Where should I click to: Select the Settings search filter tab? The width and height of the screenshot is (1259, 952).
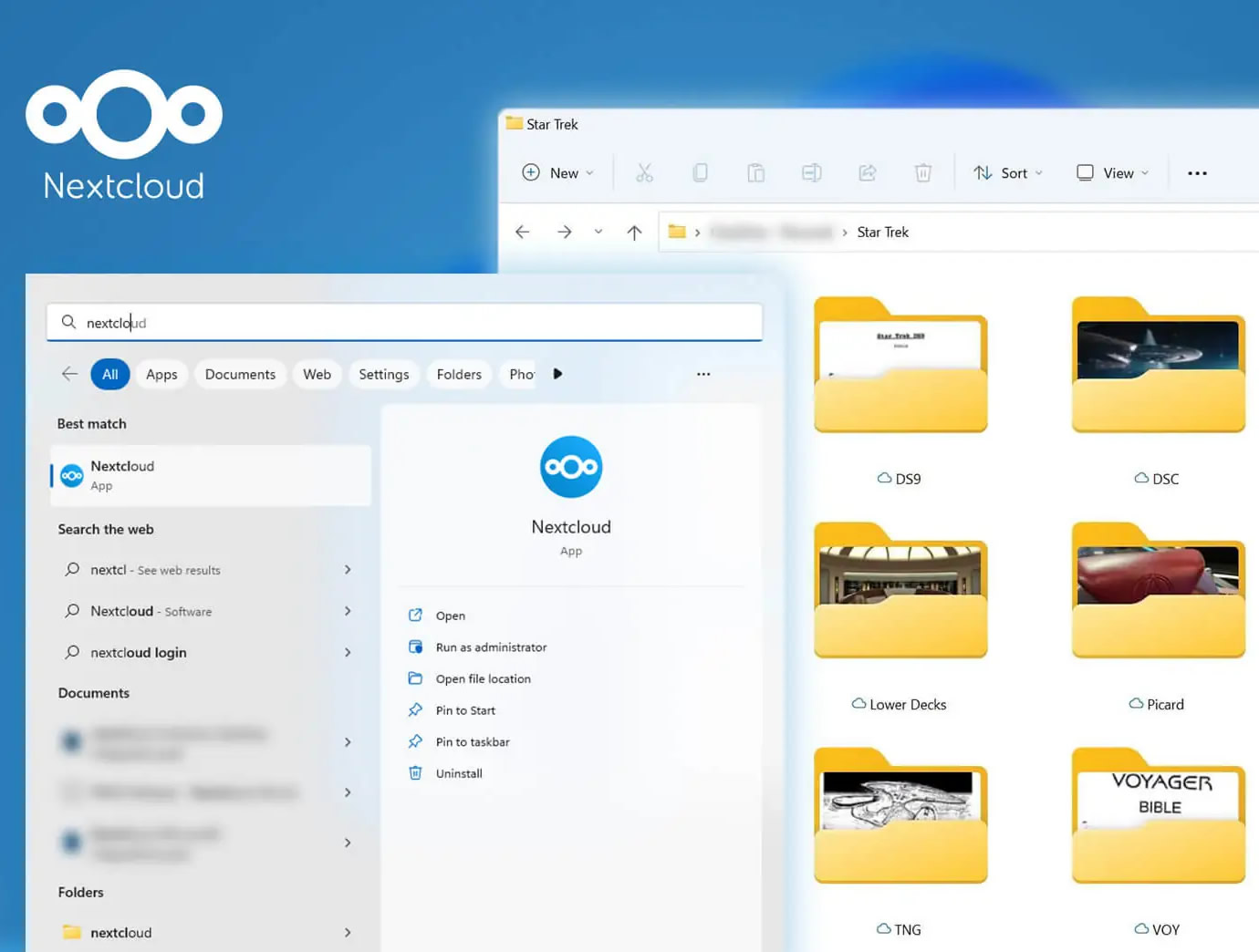click(383, 375)
